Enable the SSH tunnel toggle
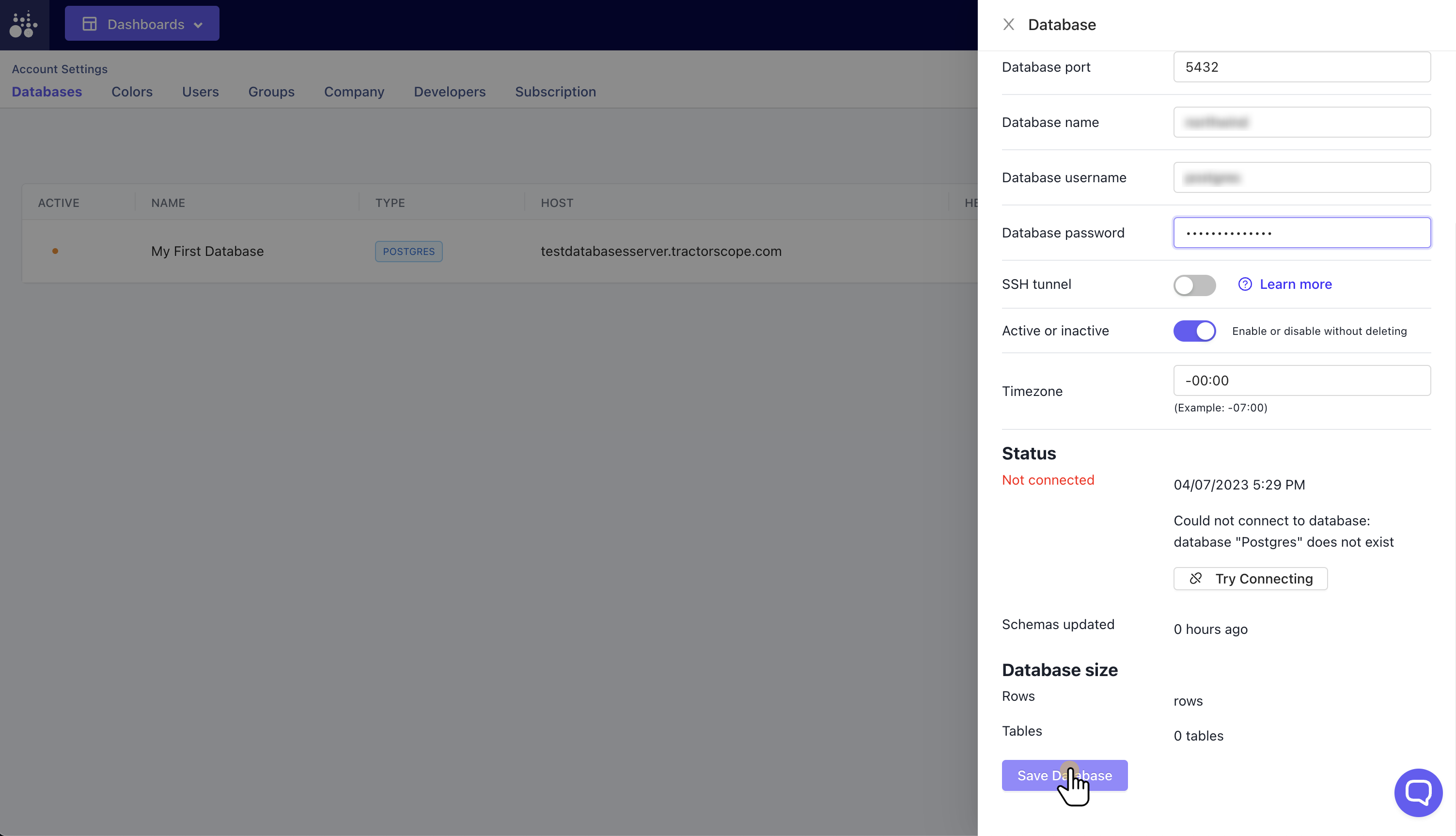Image resolution: width=1456 pixels, height=836 pixels. [1194, 285]
